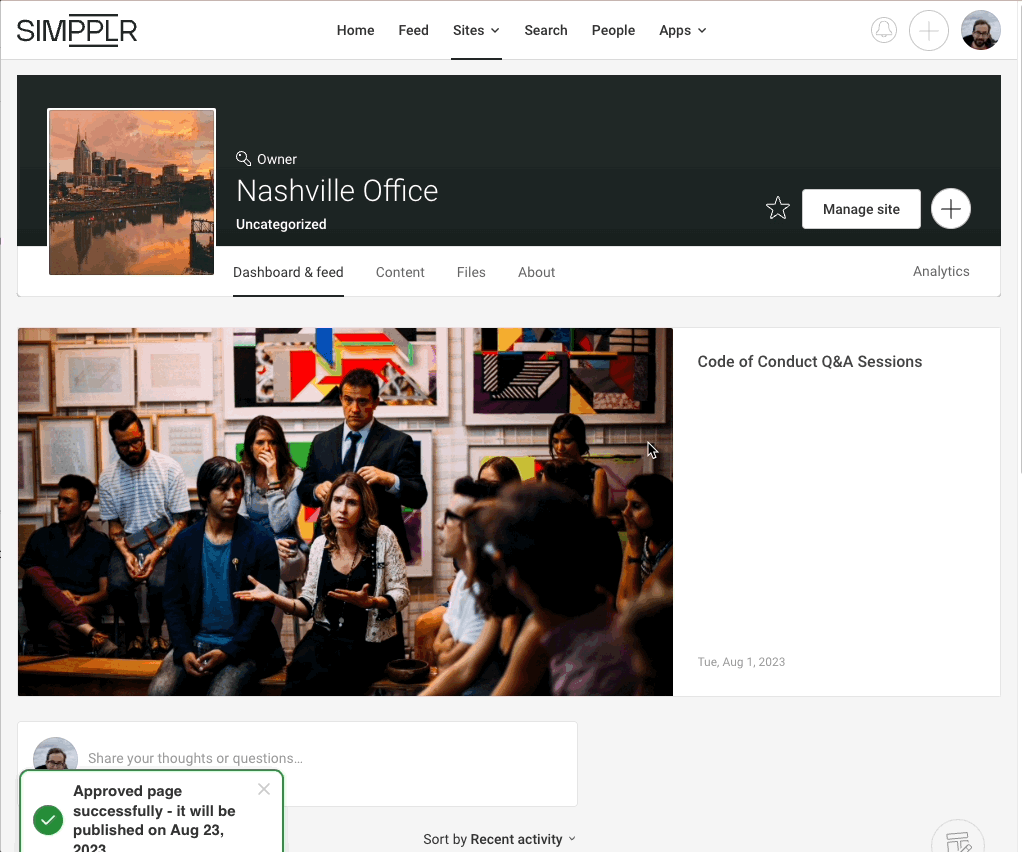Expand the Sites dropdown menu

pyautogui.click(x=476, y=31)
